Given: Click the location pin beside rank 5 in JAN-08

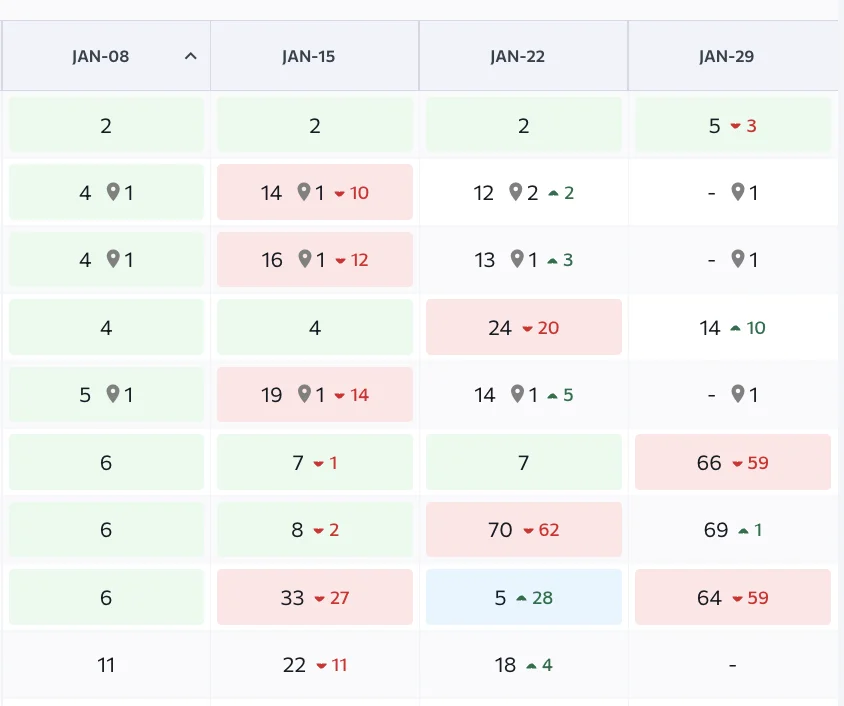Looking at the screenshot, I should (113, 394).
